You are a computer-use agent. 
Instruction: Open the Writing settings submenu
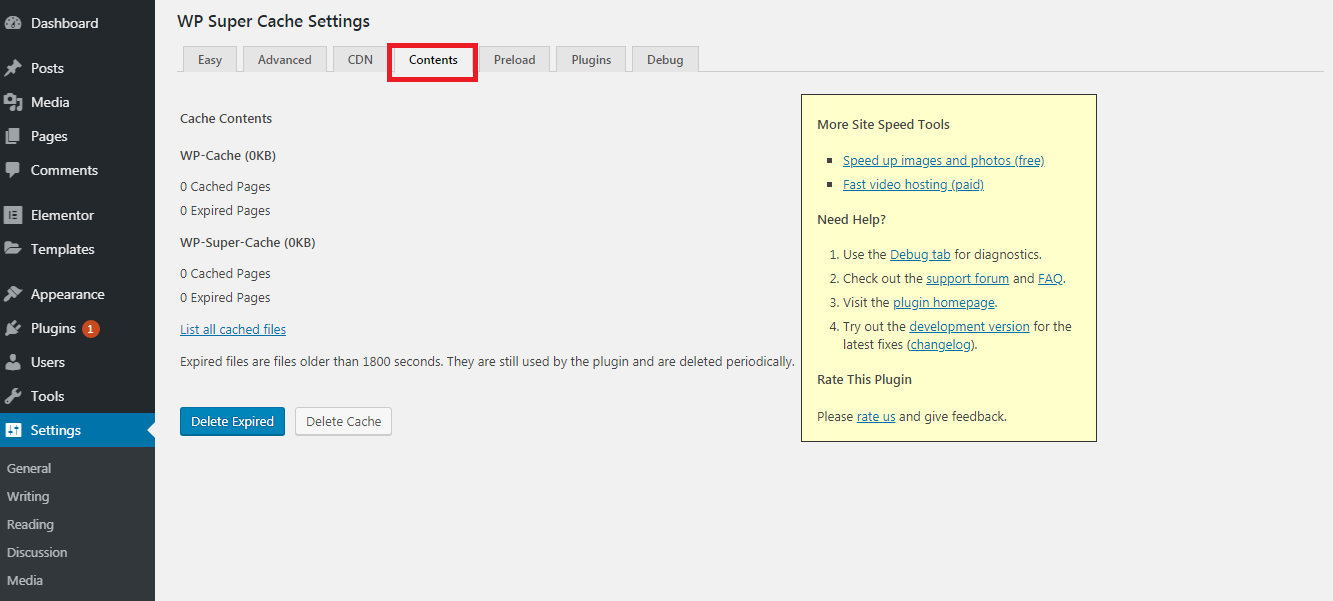tap(28, 496)
